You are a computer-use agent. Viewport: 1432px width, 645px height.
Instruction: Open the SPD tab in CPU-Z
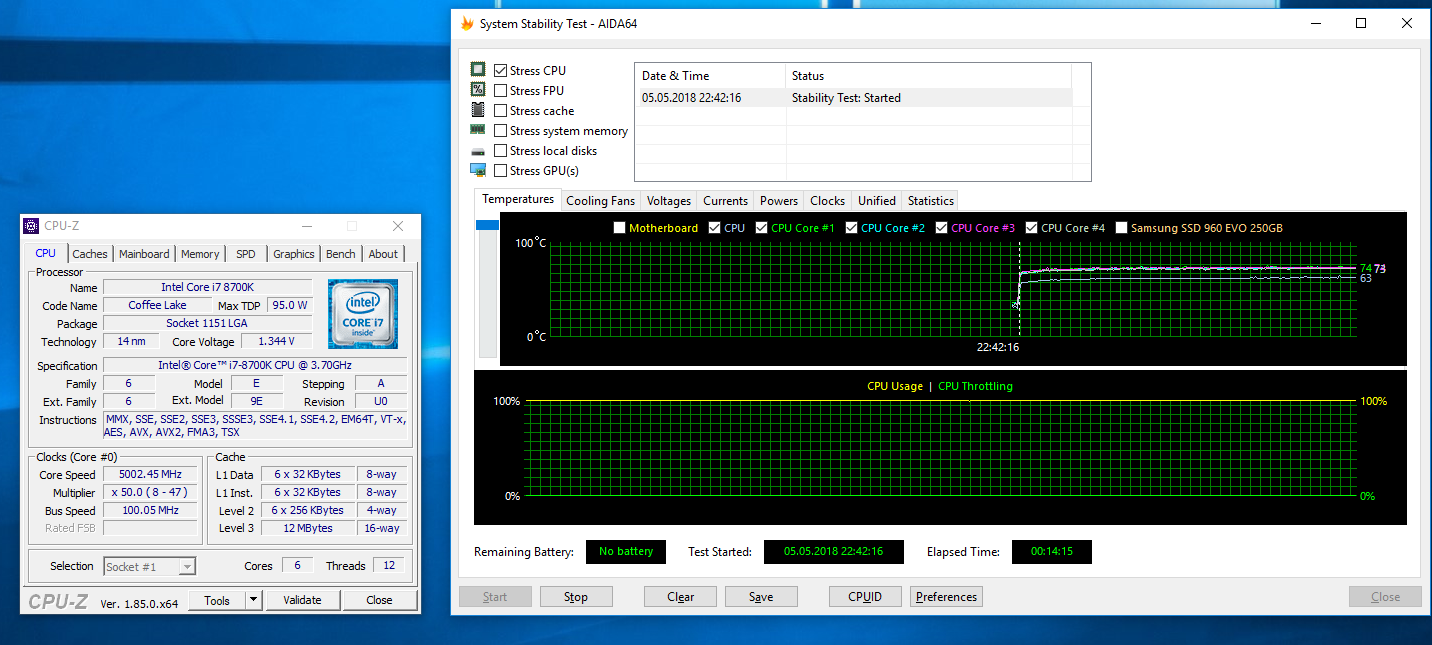coord(245,254)
